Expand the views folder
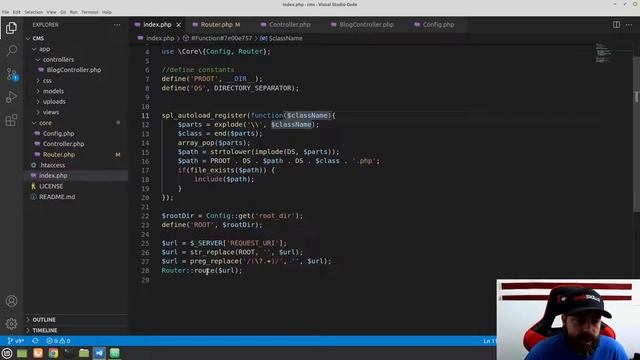640x360 pixels. [x=76, y=112]
